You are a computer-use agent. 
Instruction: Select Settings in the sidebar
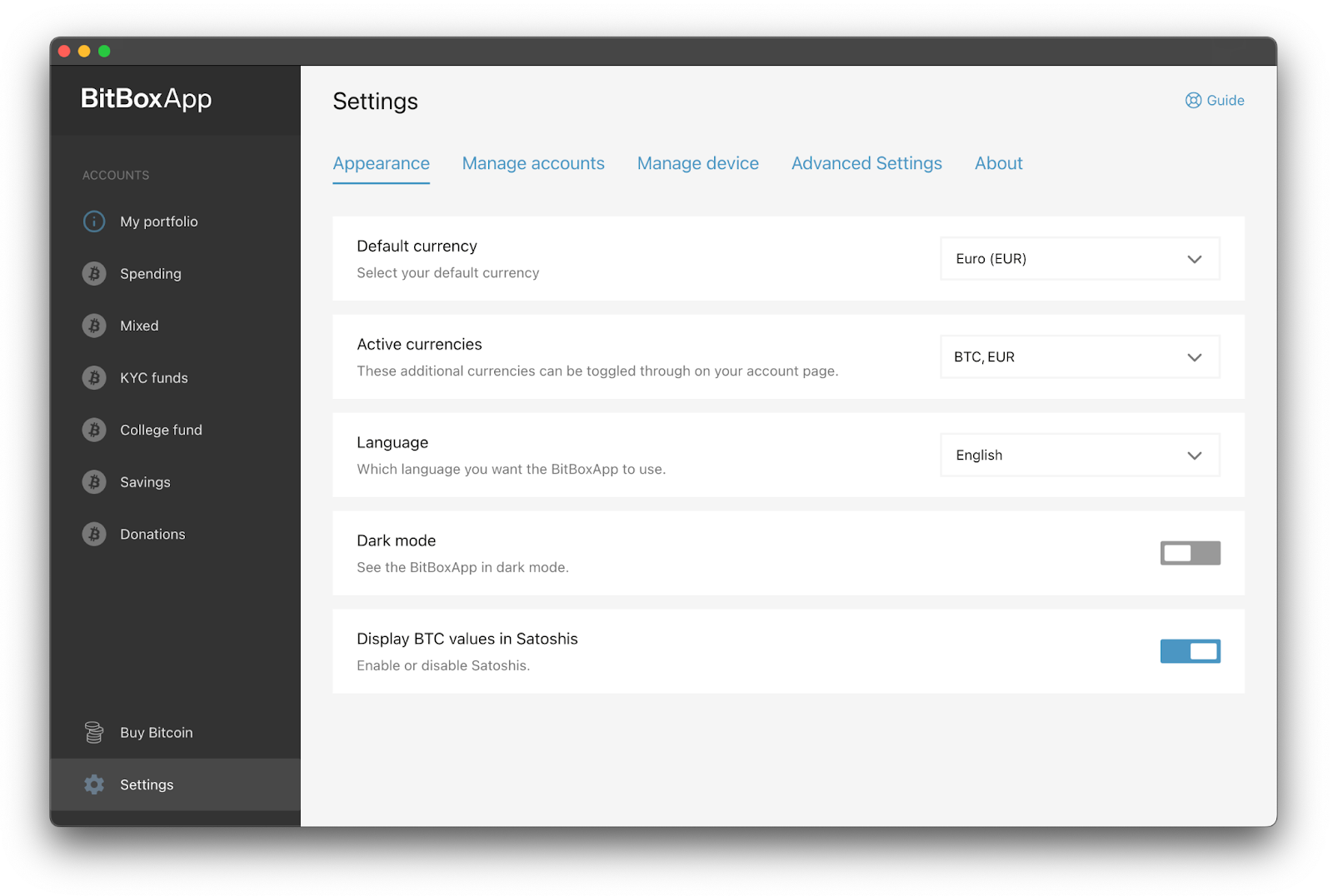(x=175, y=784)
